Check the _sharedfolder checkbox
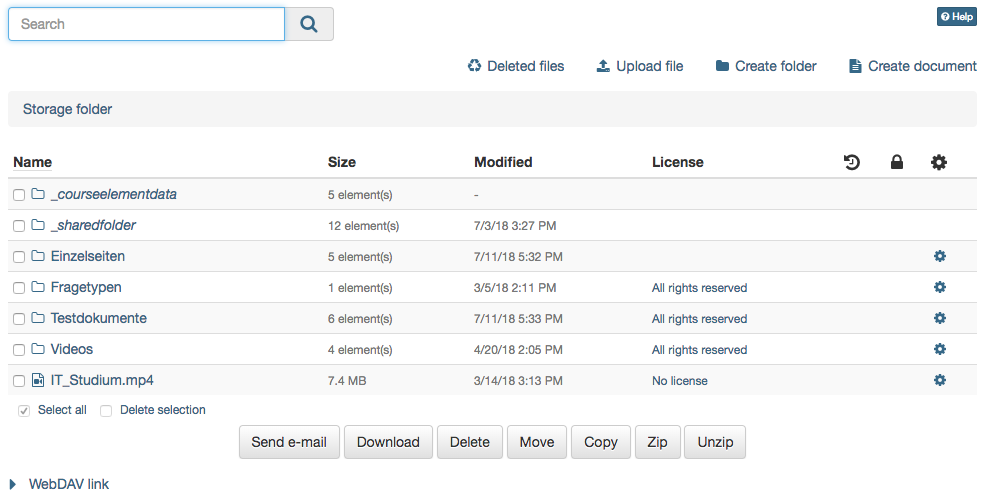 (x=19, y=226)
